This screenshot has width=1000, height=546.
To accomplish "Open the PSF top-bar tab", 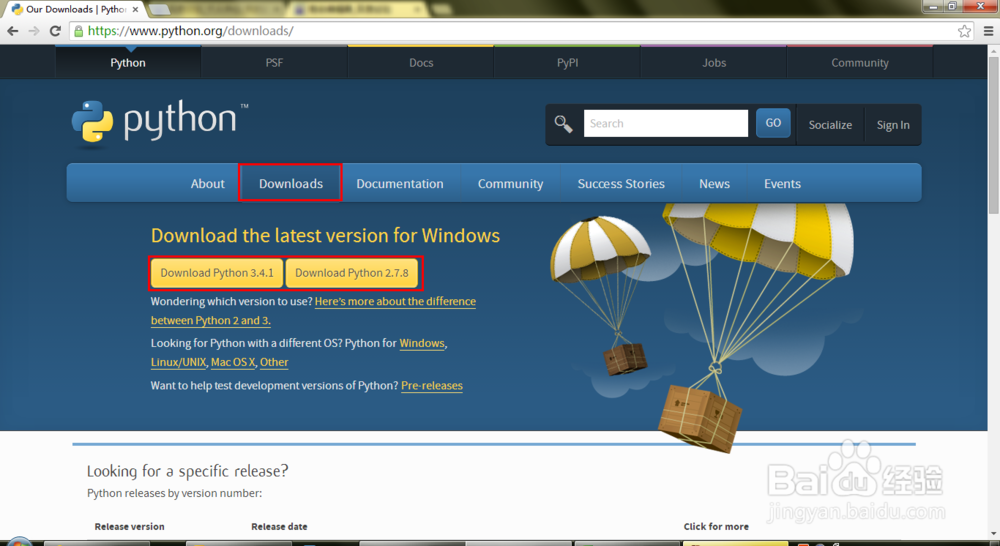I will click(274, 63).
